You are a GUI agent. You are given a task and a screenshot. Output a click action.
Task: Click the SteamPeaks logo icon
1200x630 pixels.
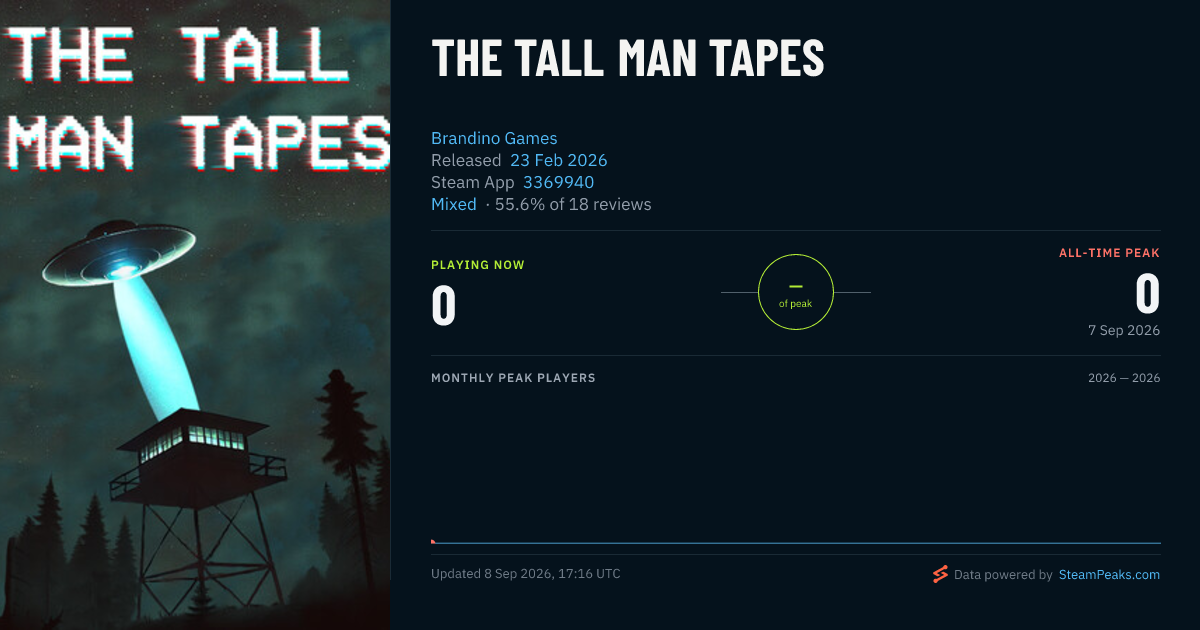(940, 574)
